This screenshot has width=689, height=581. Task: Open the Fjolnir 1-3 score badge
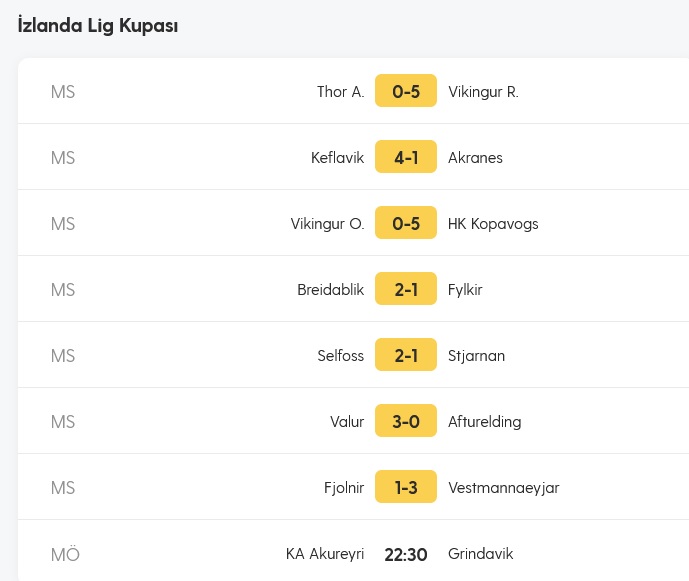click(406, 487)
